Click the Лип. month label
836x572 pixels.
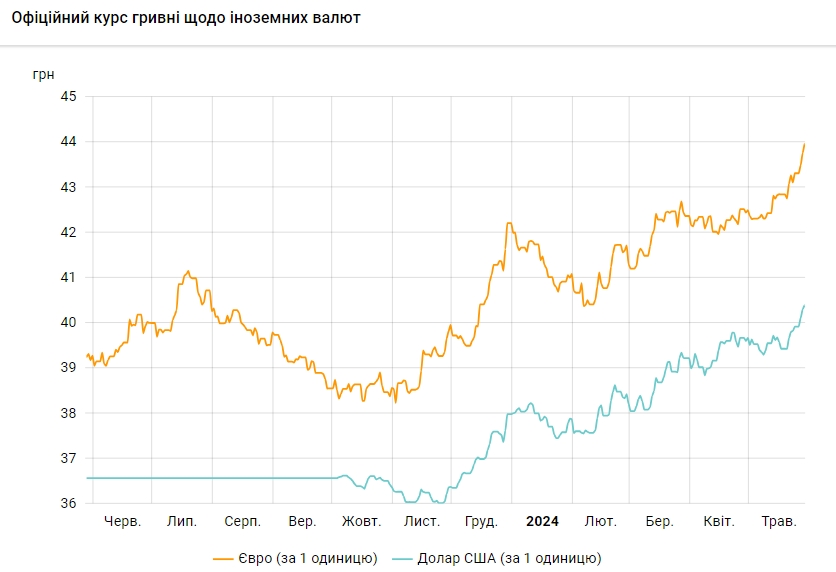182,521
